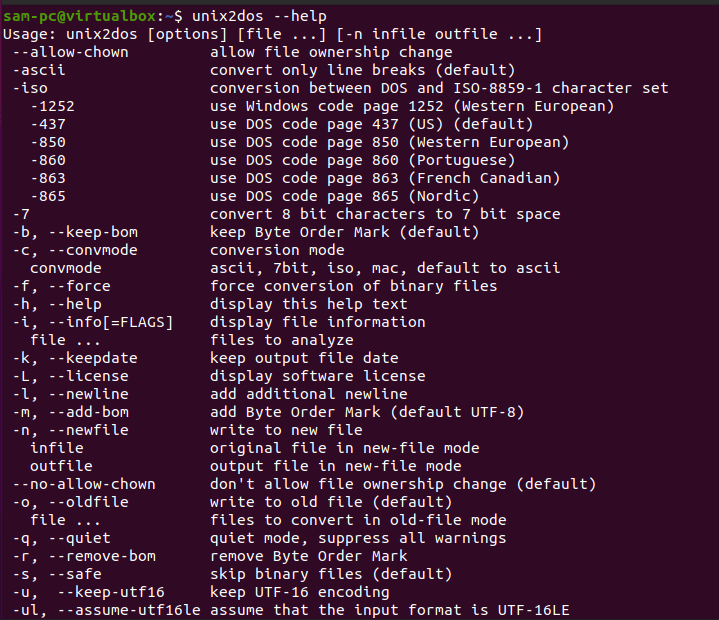Click the -865 Nordic code page line
The height and width of the screenshot is (620, 719).
pos(255,196)
